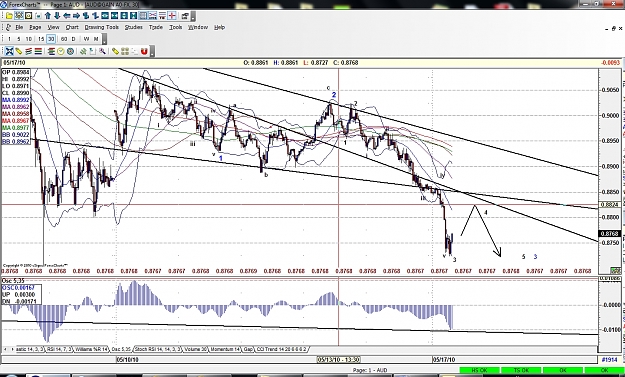Click the #1914 label

tap(609, 360)
